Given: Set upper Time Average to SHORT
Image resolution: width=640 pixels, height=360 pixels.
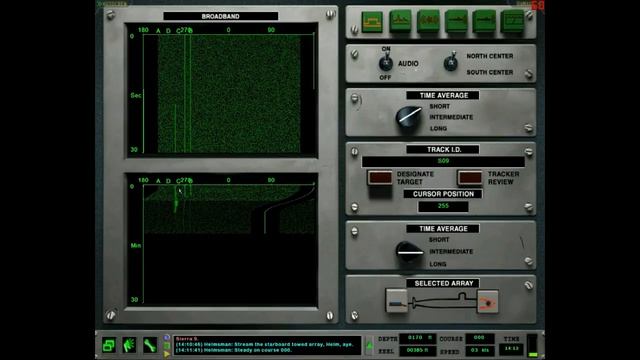Looking at the screenshot, I should (440, 106).
